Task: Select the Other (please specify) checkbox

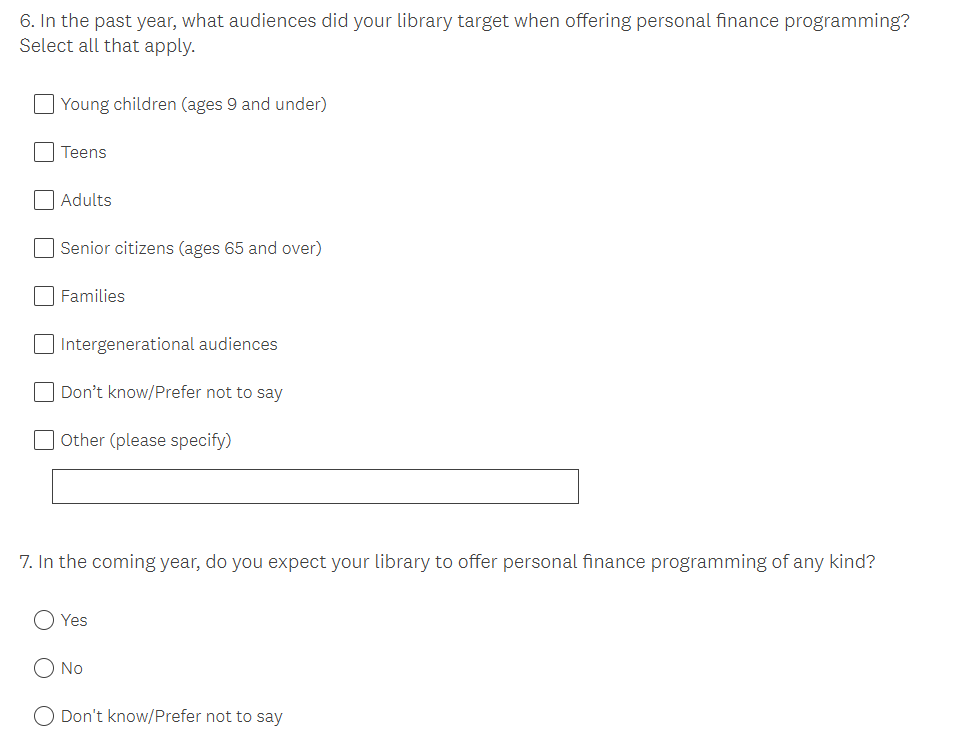Action: (x=44, y=440)
